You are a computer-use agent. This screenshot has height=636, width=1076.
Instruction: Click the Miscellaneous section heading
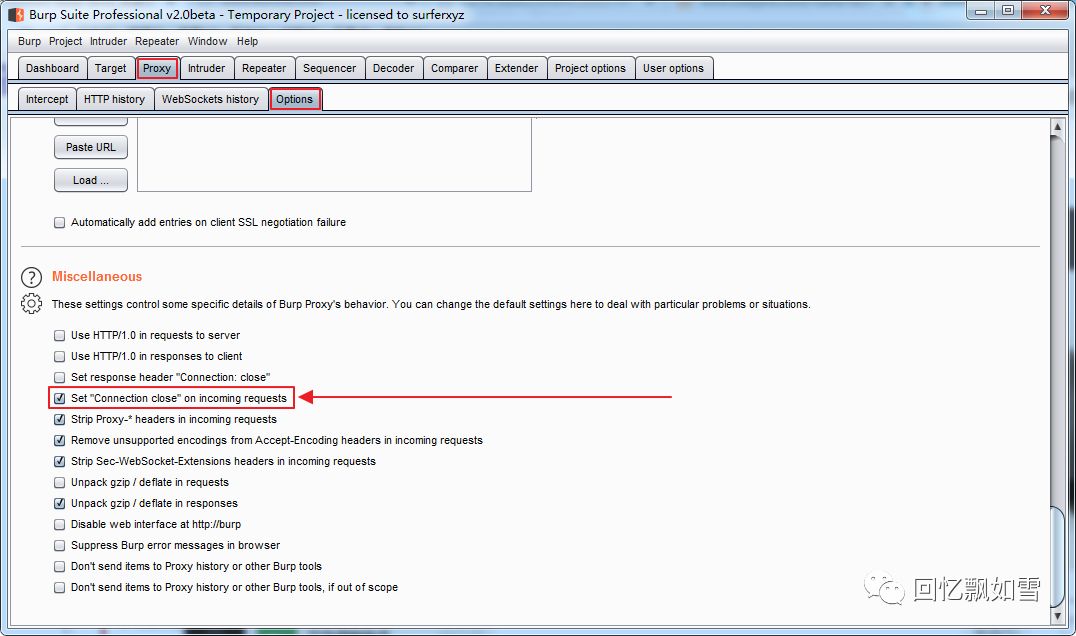pyautogui.click(x=97, y=276)
